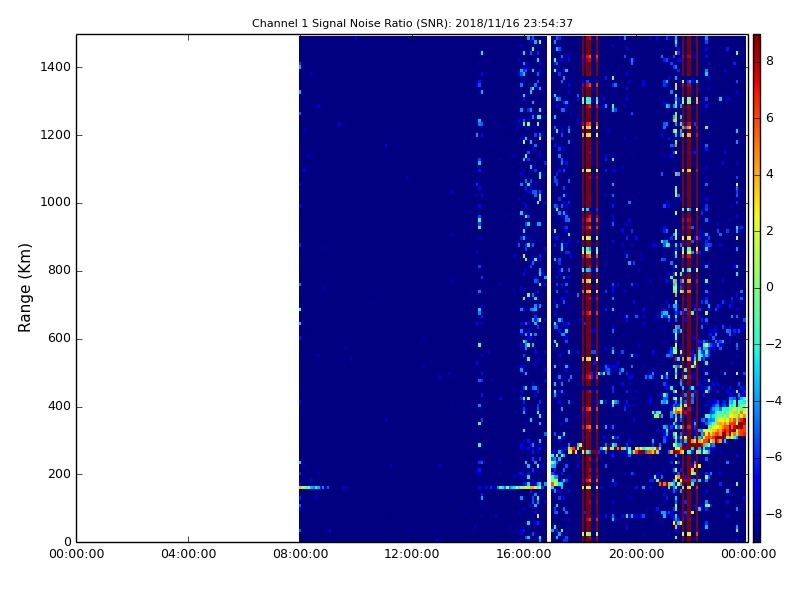Viewport: 800px width, 600px height.
Task: Click the plot title showing Channel 1 SNR
Action: click(412, 23)
